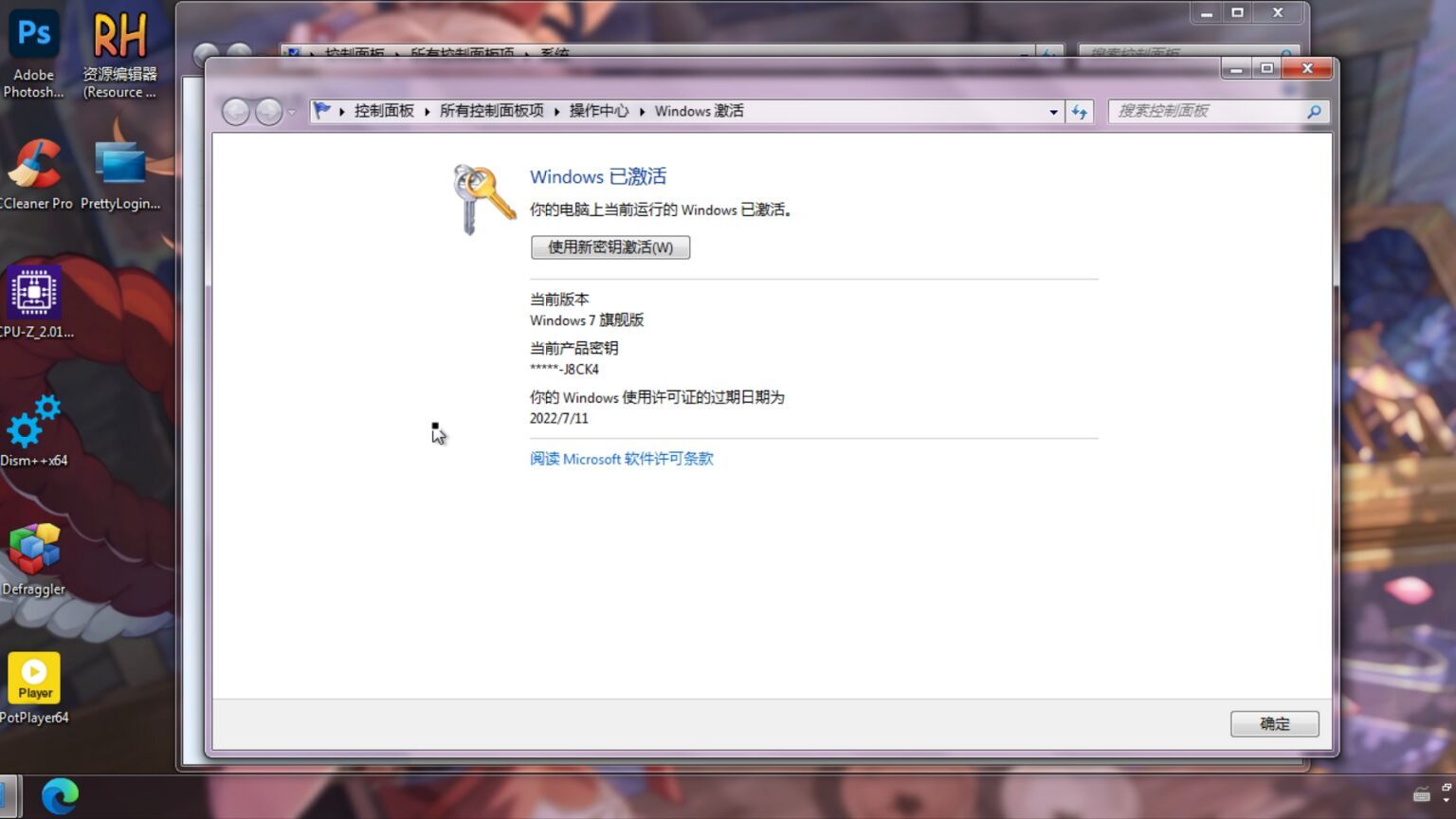Open PotPlayer64 desktop icon

(34, 688)
